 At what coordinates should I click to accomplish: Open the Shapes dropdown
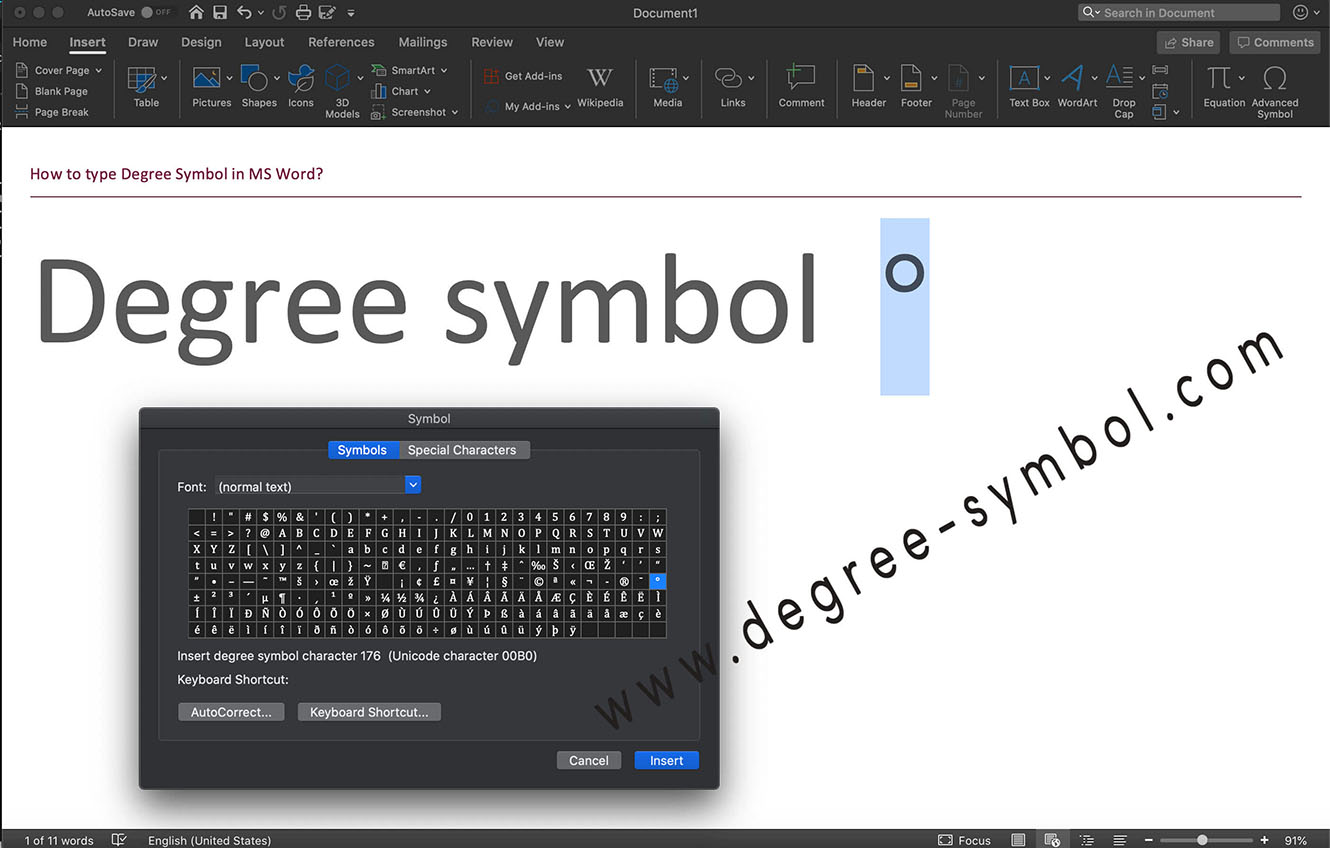[x=258, y=87]
